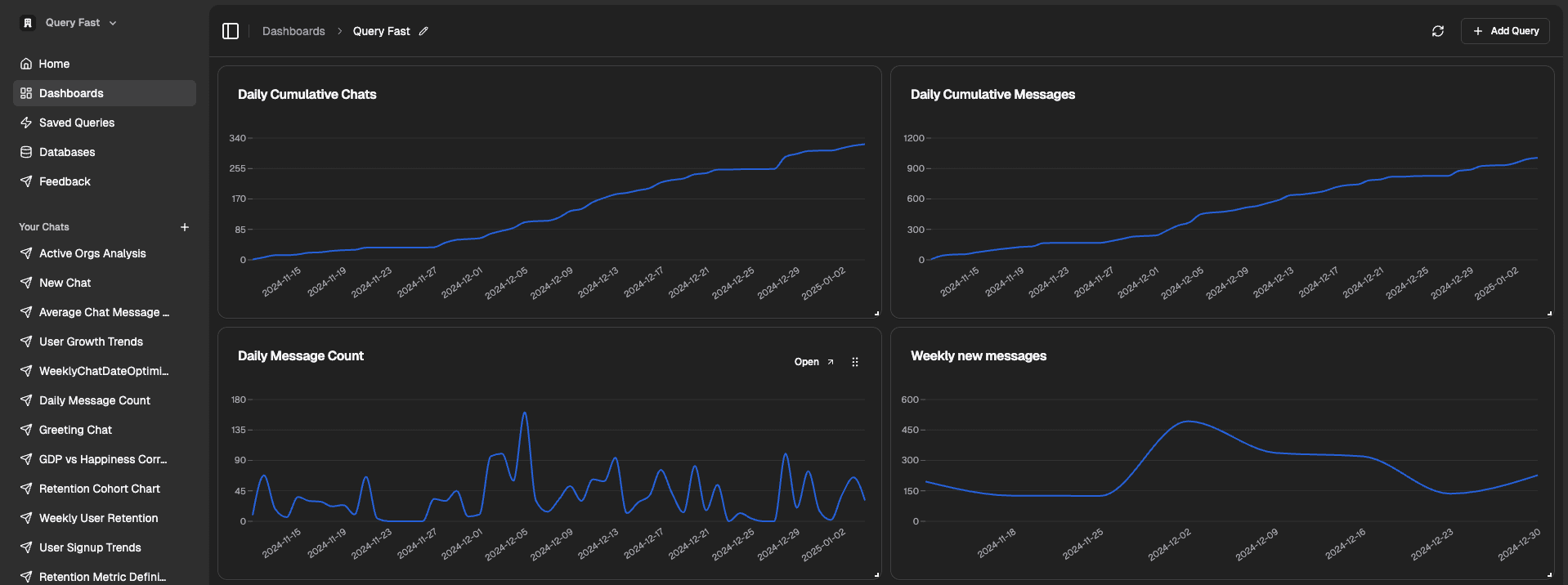The image size is (1568, 585).
Task: Expand the Query Fast workspace dropdown
Action: coord(113,23)
